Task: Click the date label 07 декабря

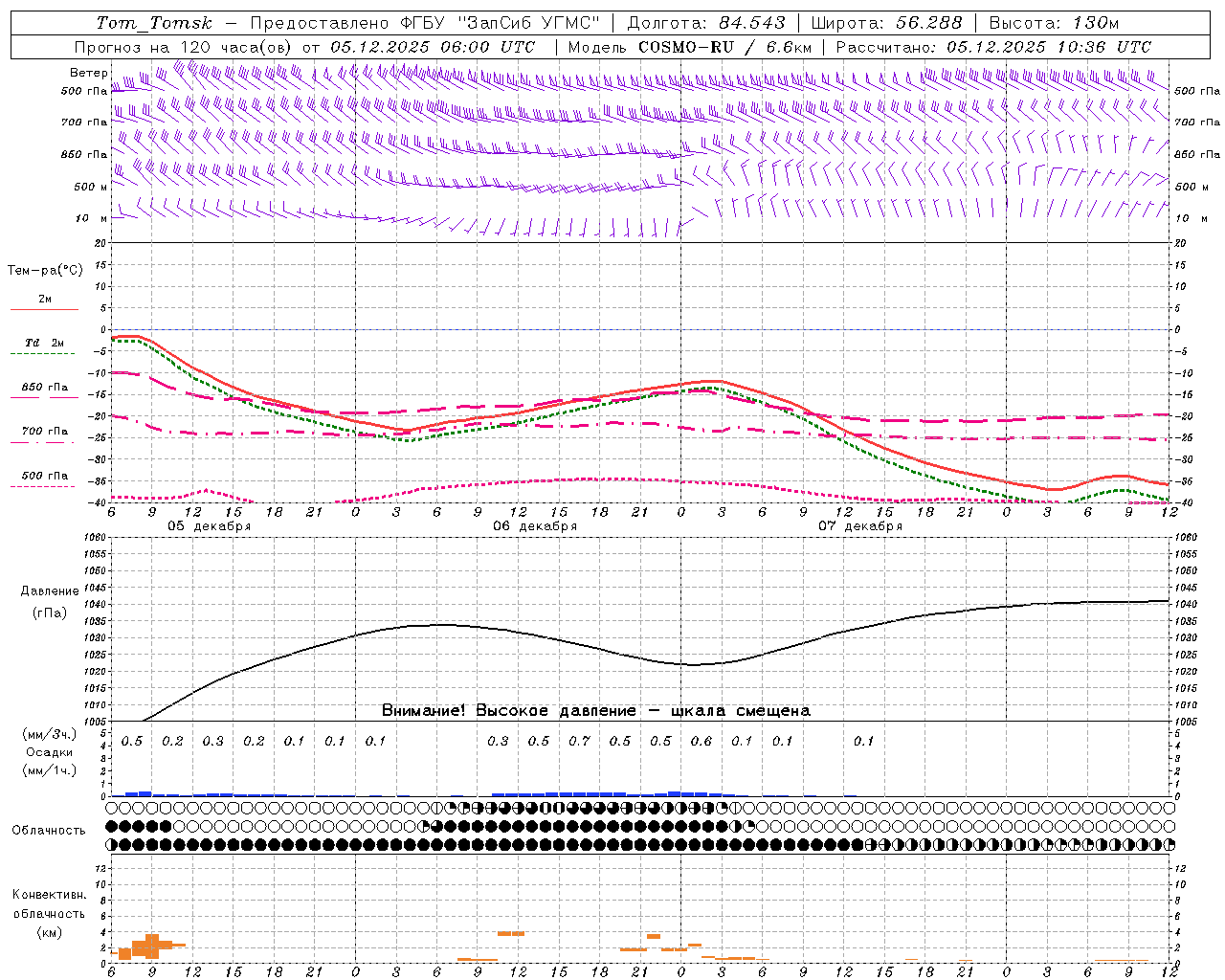Action: (860, 526)
